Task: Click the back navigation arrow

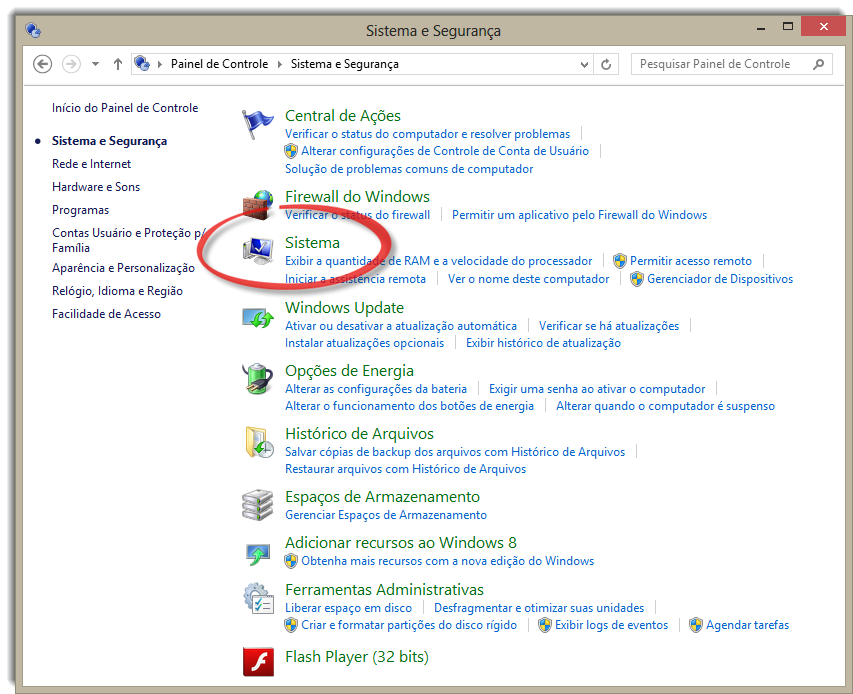Action: [42, 64]
